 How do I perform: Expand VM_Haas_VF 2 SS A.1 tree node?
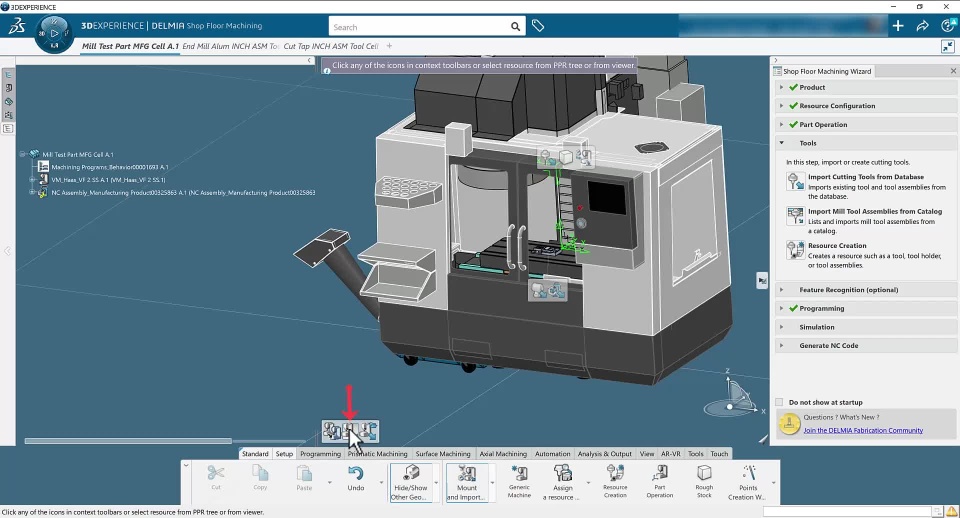pyautogui.click(x=32, y=179)
